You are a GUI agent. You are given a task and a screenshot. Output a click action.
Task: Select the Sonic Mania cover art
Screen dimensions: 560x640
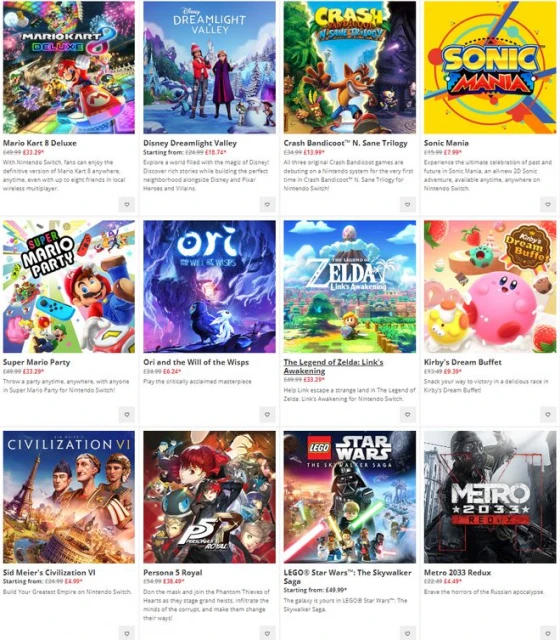click(x=490, y=67)
